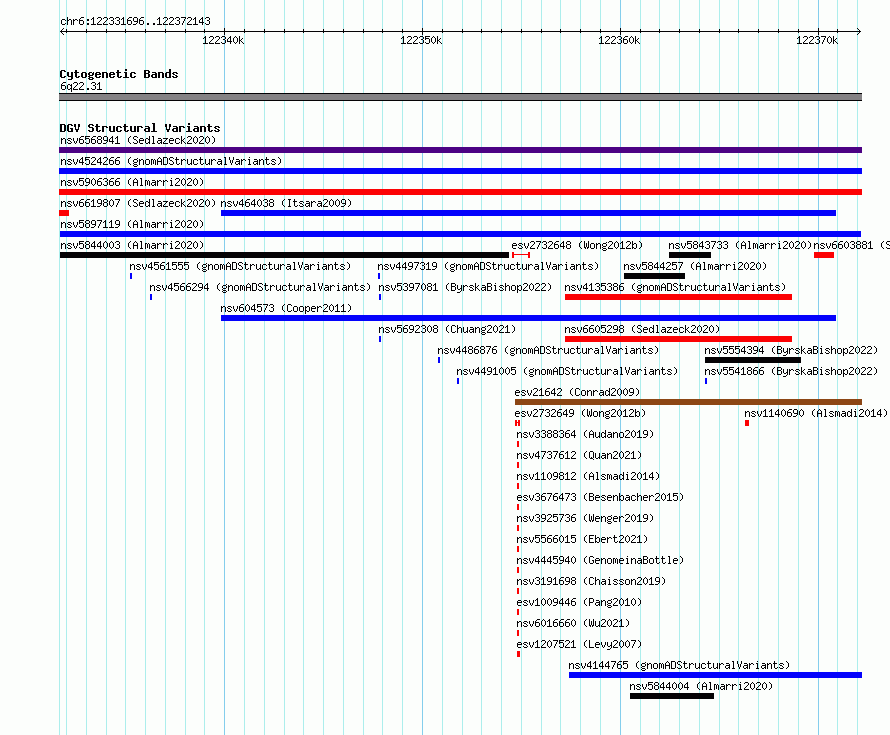890x735 pixels.
Task: Click the nsv5843733 (Almarri2020) label
Action: click(x=740, y=245)
